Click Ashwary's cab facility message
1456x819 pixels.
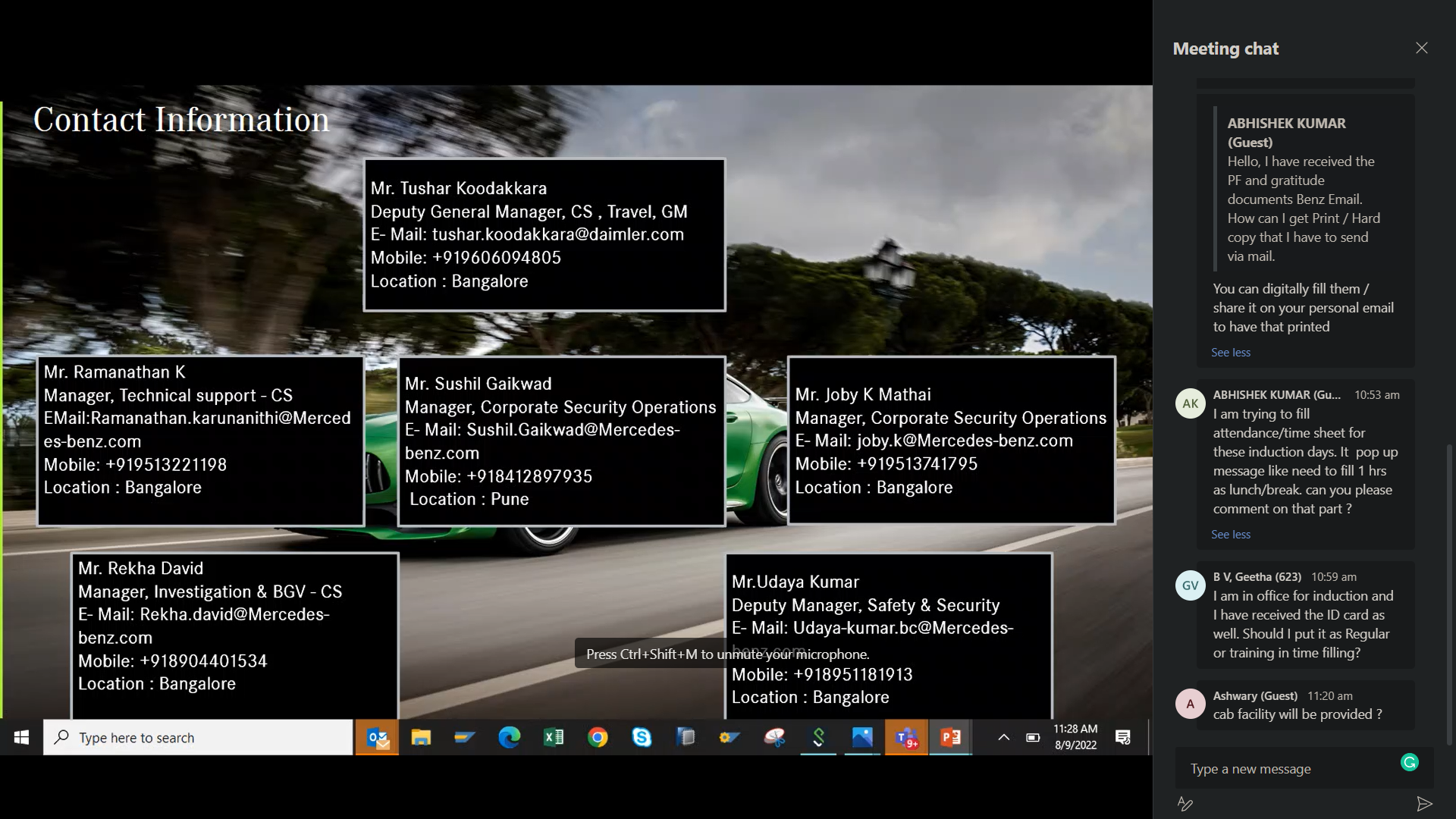click(1298, 714)
